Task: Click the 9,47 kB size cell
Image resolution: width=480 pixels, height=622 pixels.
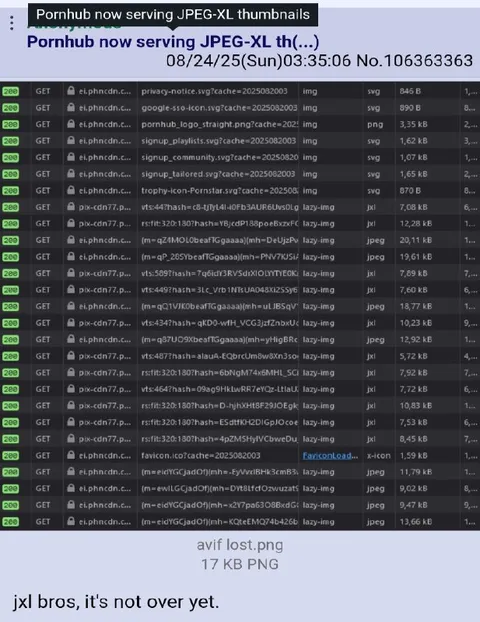Action: point(413,505)
